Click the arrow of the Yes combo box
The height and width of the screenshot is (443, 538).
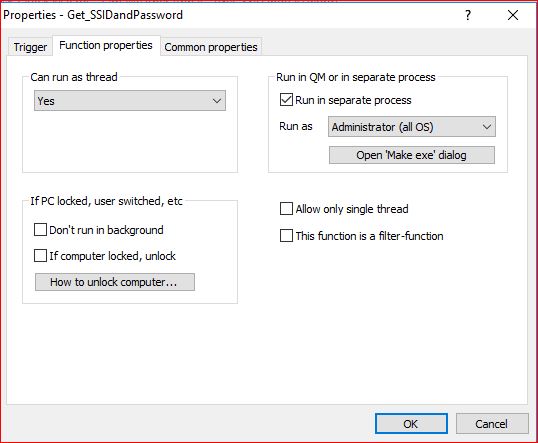217,101
